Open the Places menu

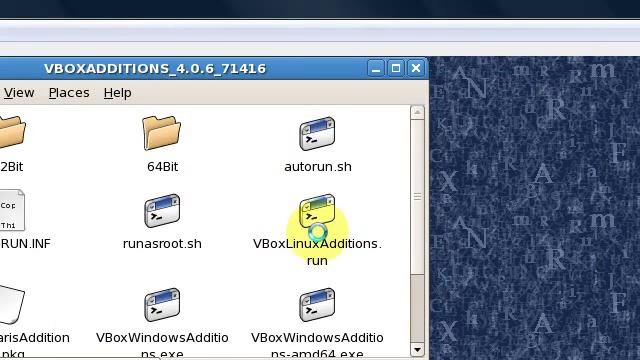69,93
